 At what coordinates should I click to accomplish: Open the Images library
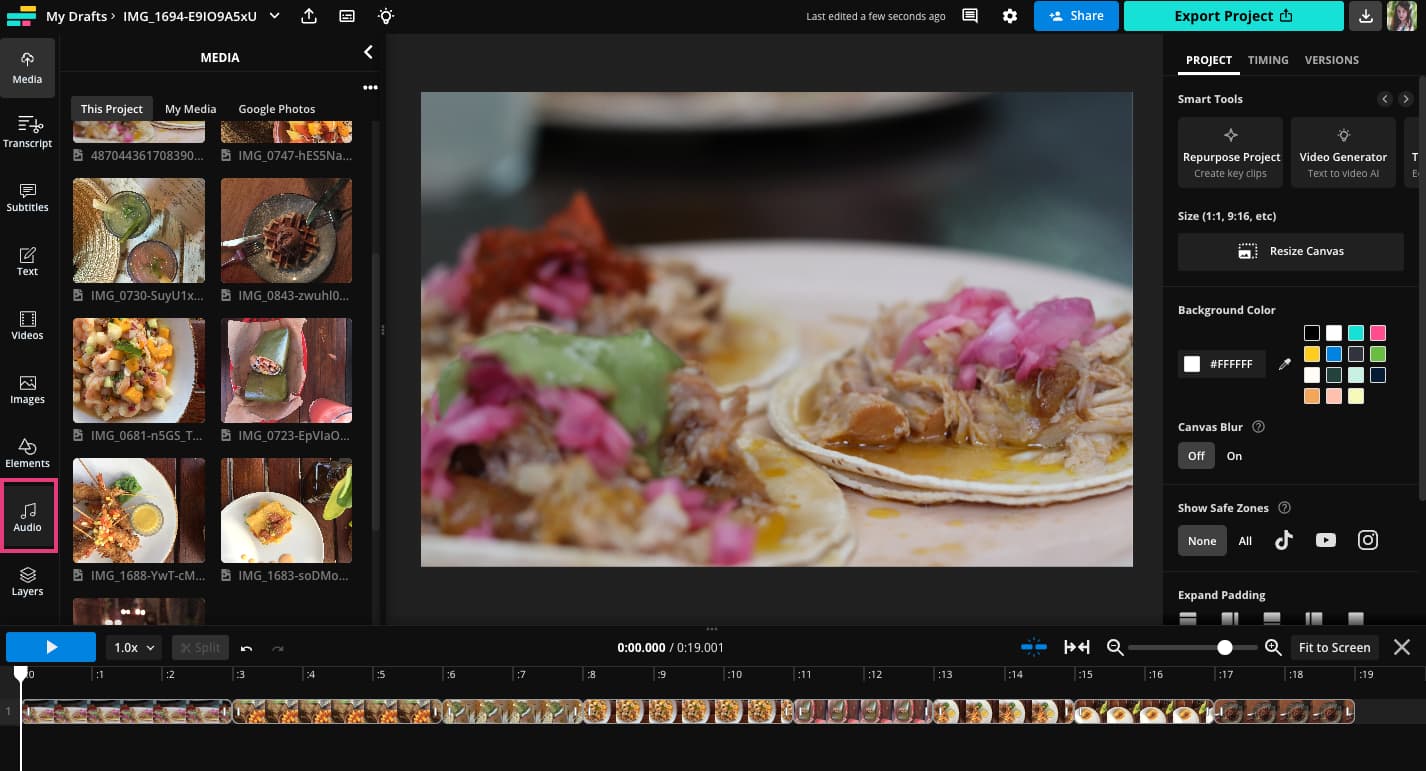click(x=27, y=388)
